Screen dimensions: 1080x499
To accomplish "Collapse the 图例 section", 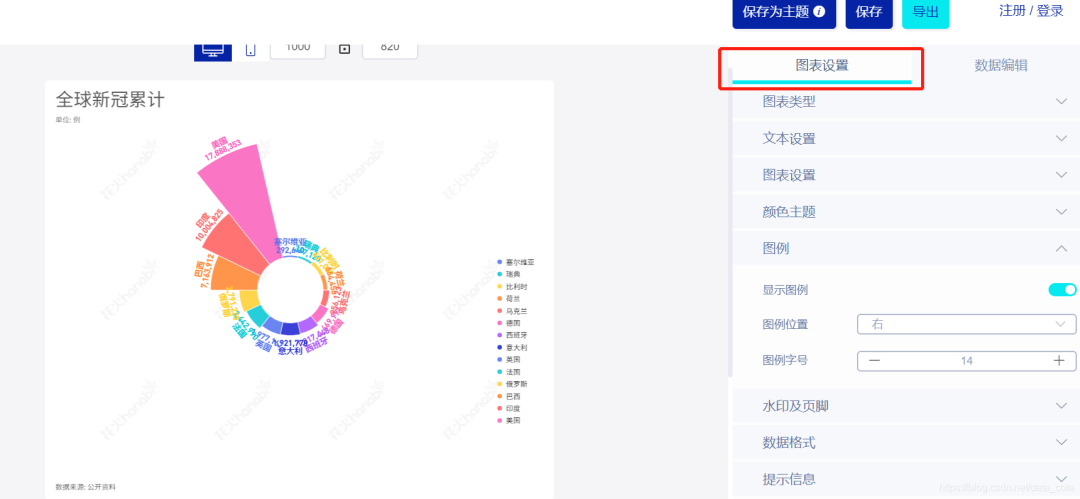I will pyautogui.click(x=904, y=249).
